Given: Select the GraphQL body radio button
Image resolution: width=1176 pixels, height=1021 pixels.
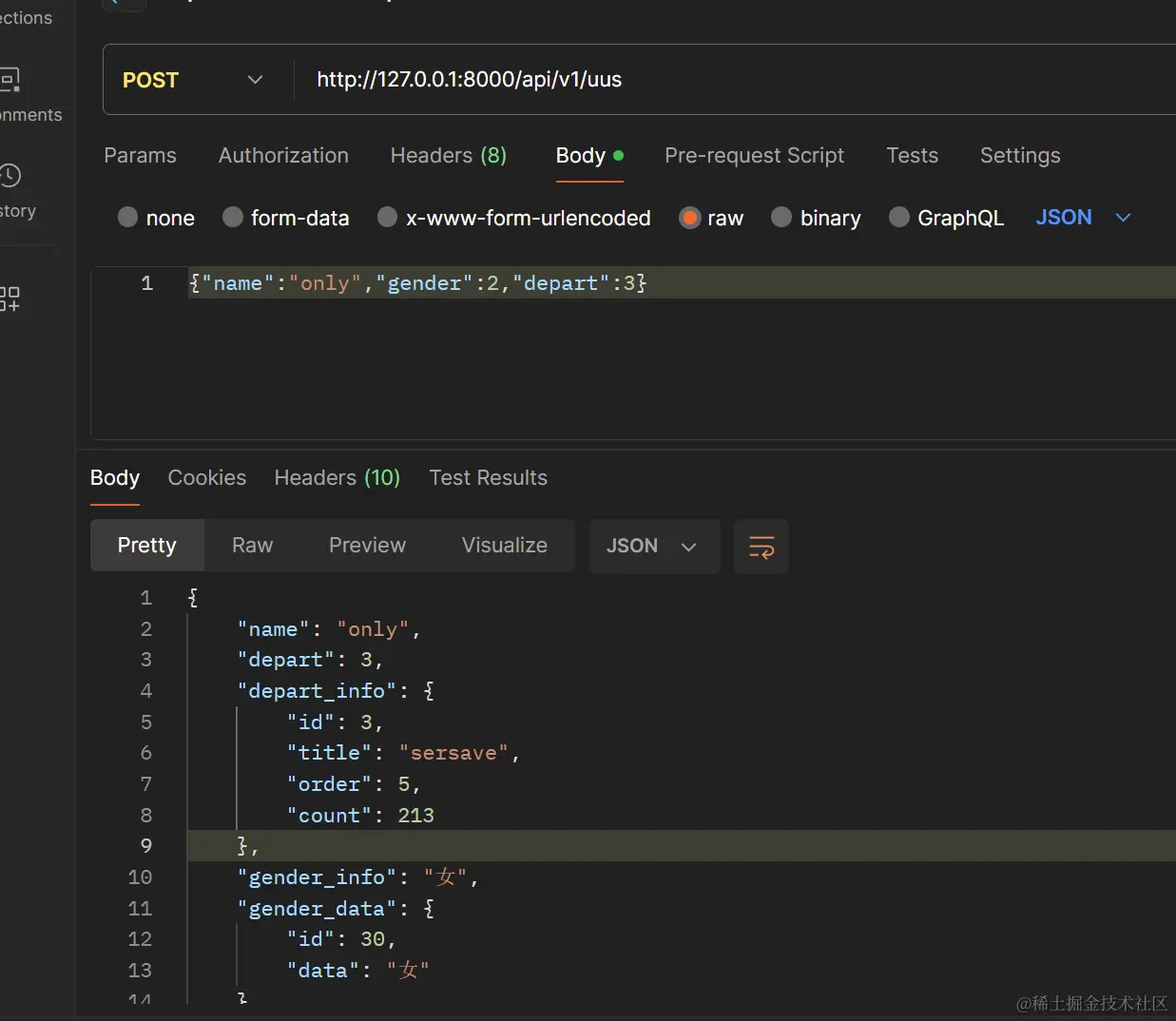Looking at the screenshot, I should (x=899, y=218).
